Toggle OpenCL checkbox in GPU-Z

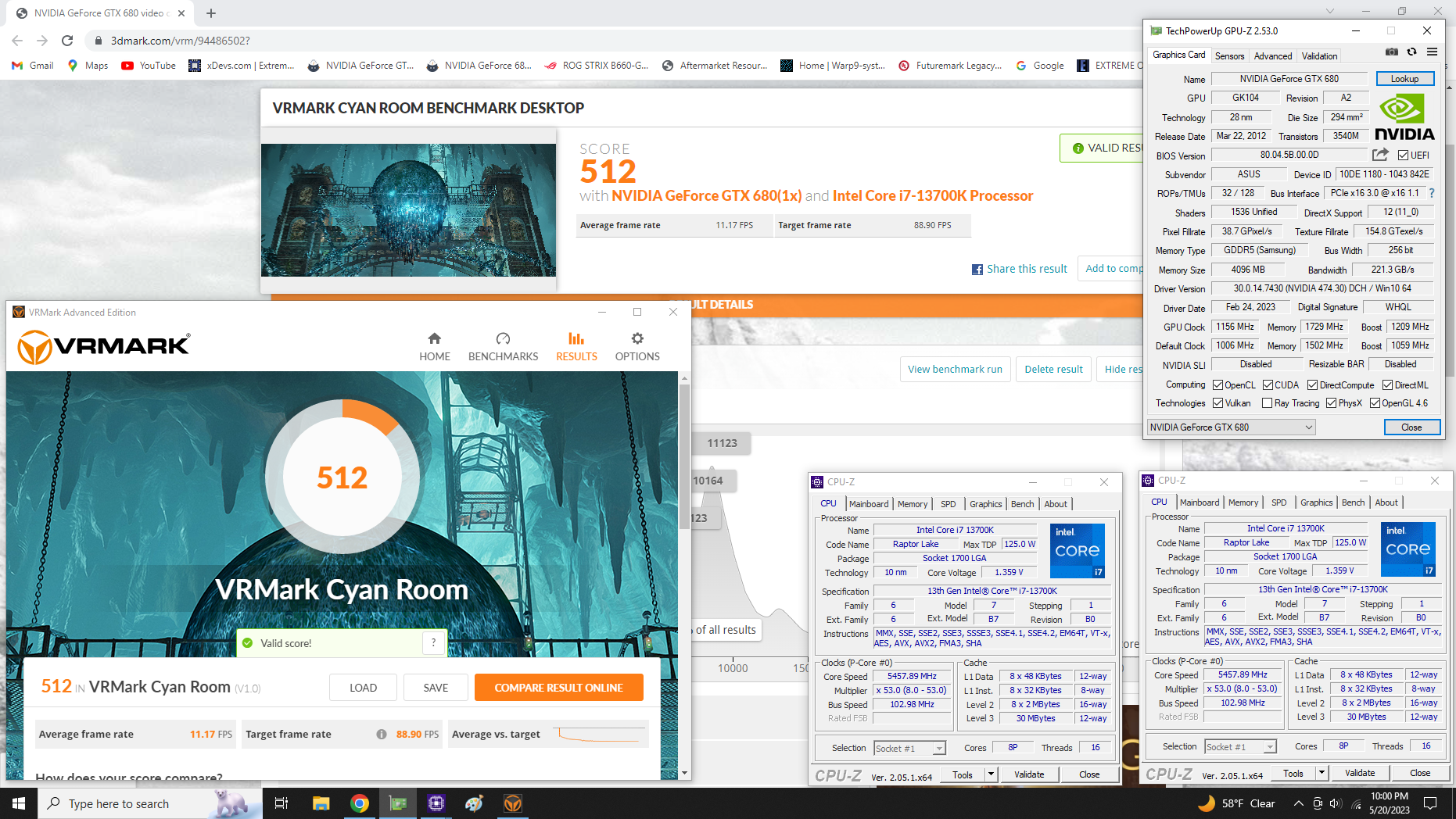click(x=1218, y=385)
